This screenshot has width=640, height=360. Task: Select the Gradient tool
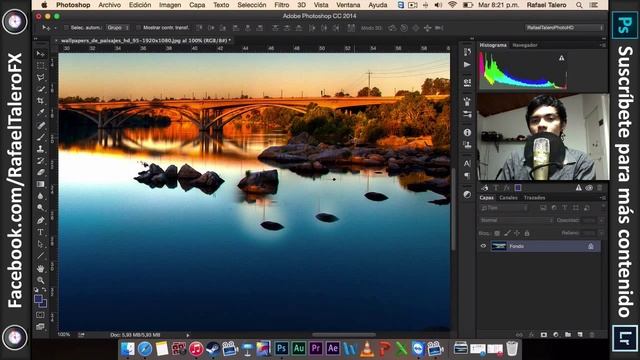coord(40,184)
